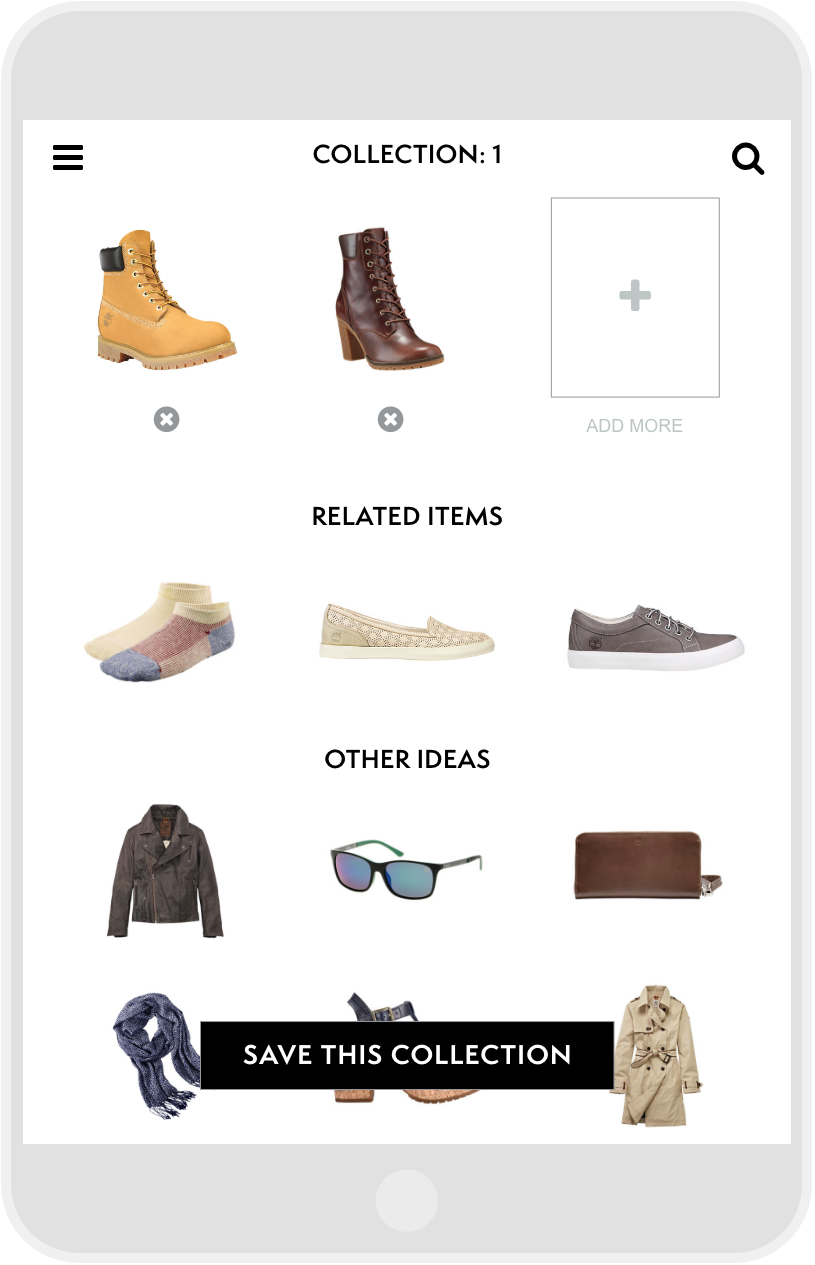Tap the search magnifier icon
The image size is (815, 1265).
pos(748,158)
